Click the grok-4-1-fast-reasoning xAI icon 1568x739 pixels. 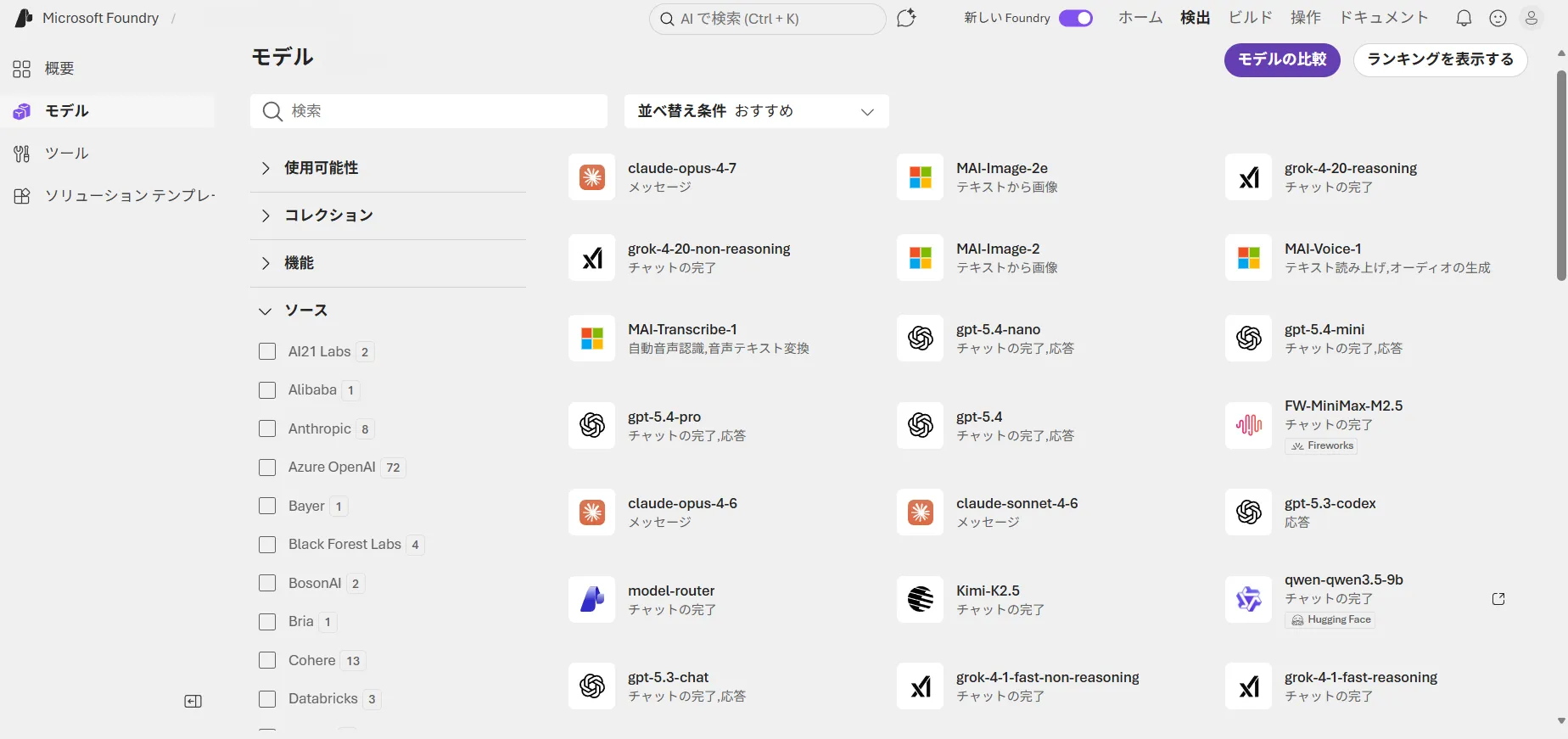tap(1249, 686)
